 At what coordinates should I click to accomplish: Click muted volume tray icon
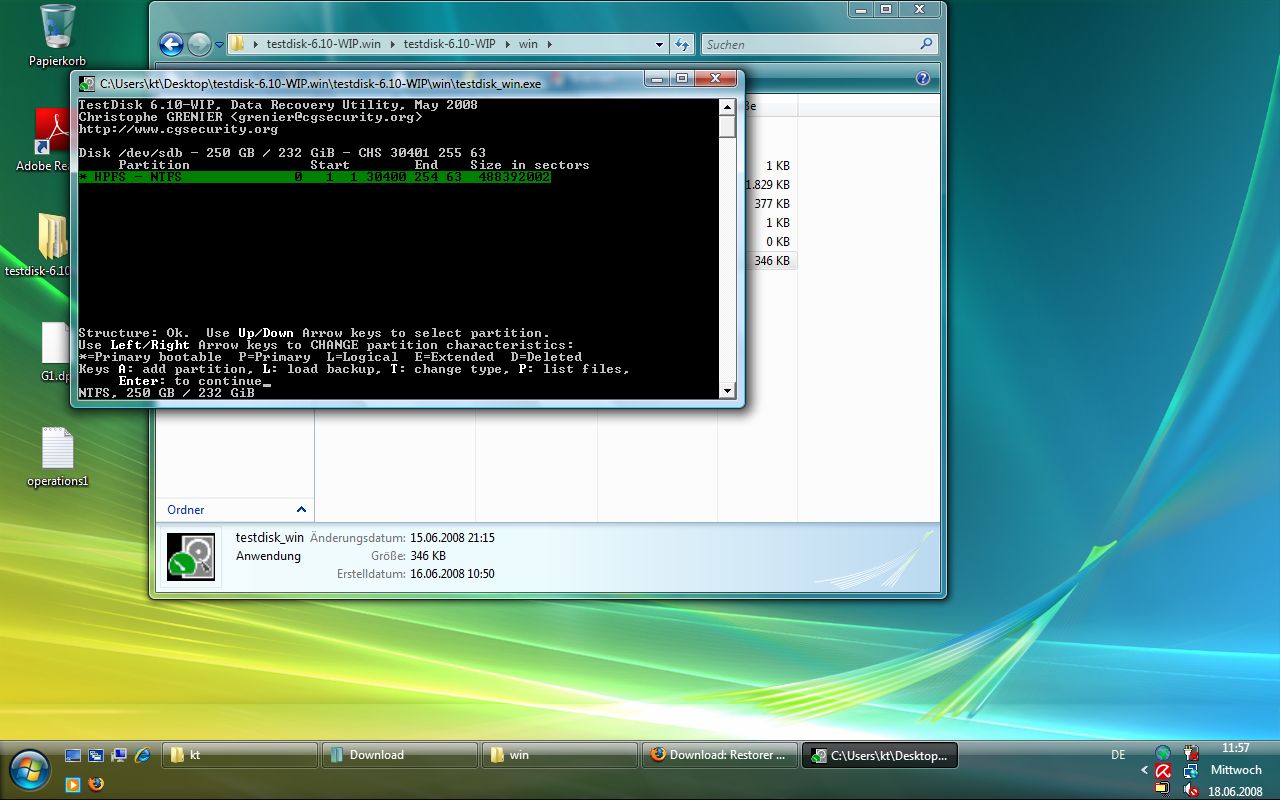(x=1191, y=790)
